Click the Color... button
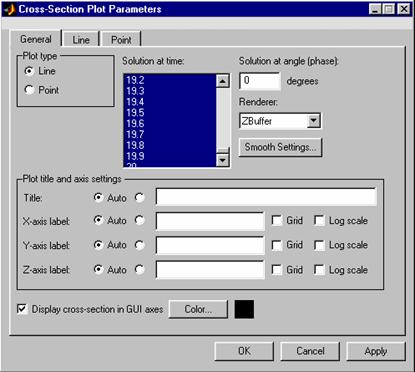Screen dimensions: 415x372 click(x=198, y=309)
